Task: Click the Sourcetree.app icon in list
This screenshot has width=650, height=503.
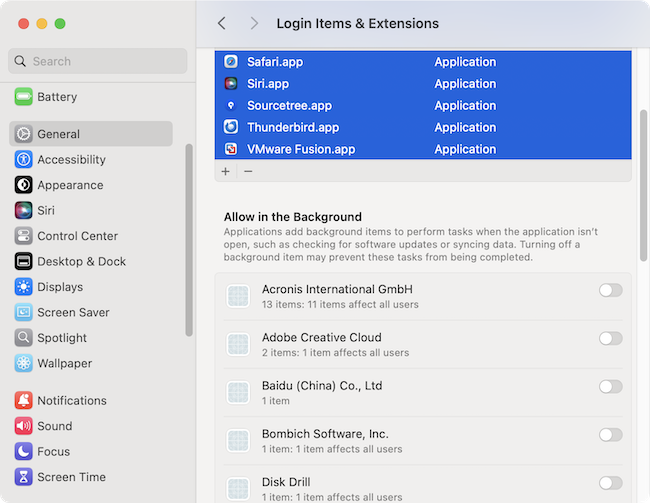Action: point(231,106)
